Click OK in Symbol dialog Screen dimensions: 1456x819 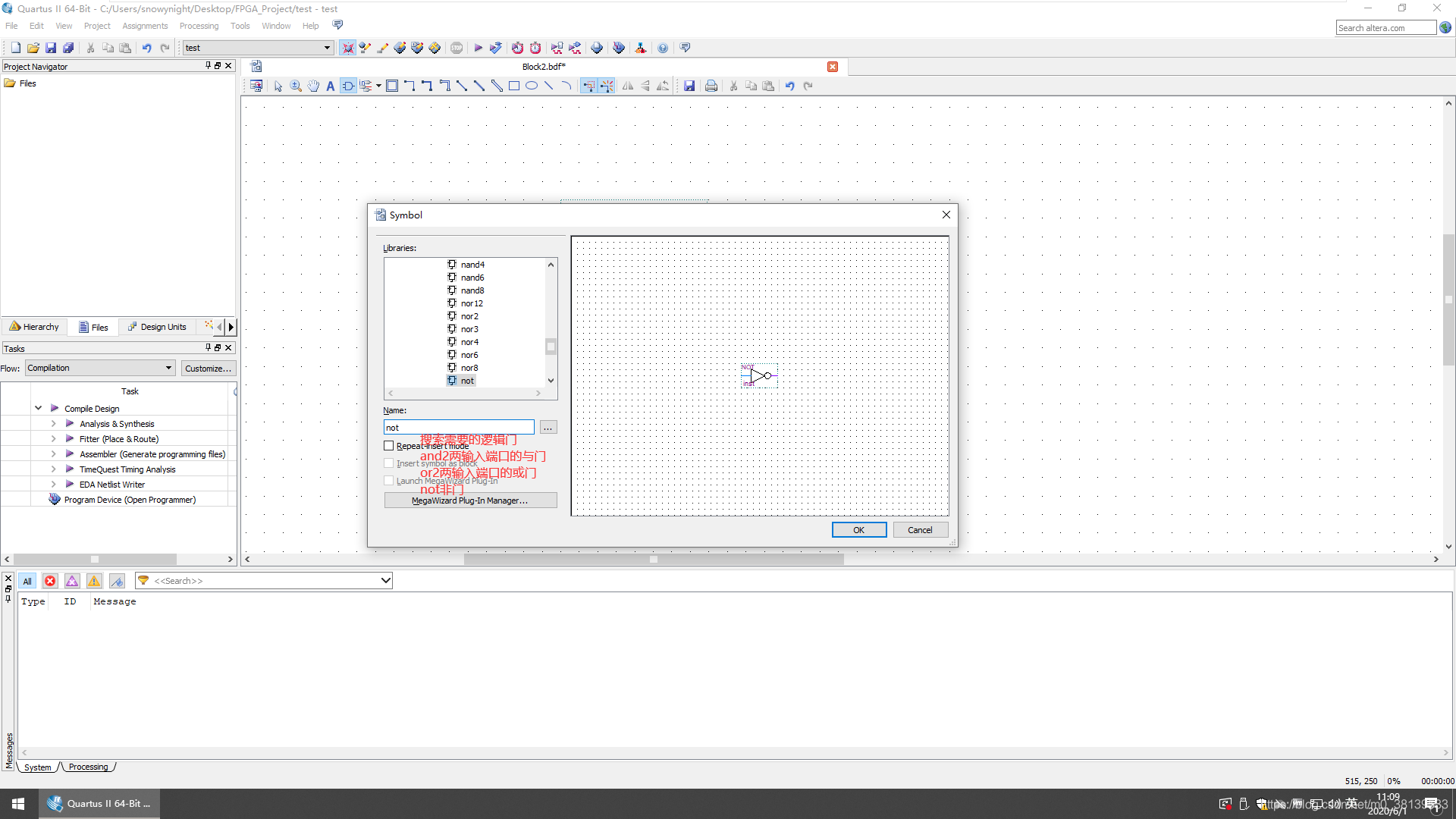[x=858, y=530]
